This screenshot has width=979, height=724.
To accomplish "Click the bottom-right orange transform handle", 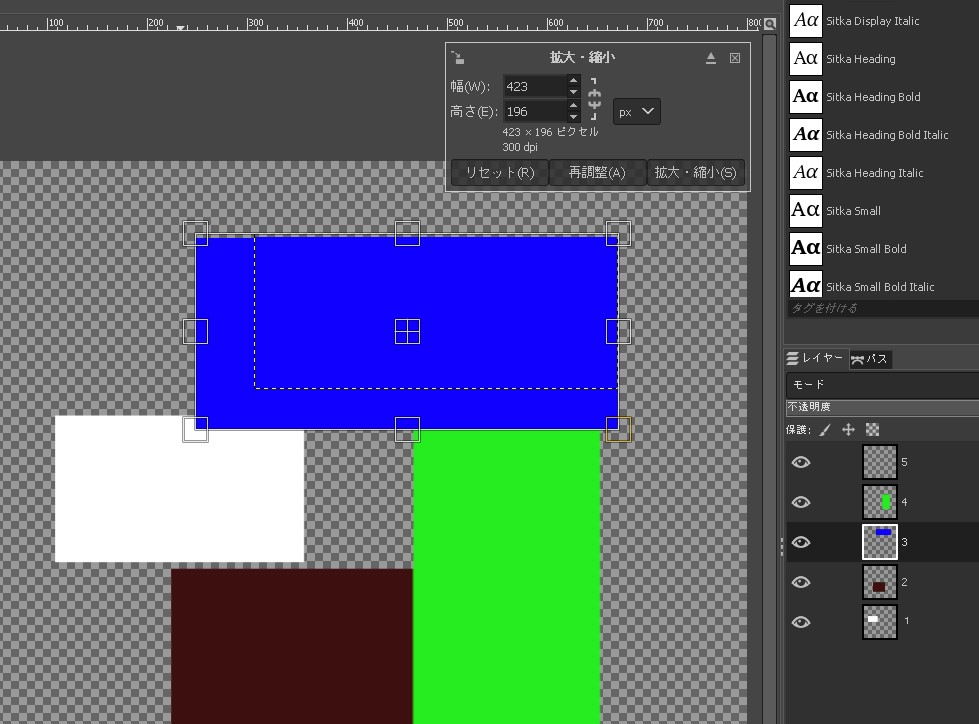I will (619, 429).
